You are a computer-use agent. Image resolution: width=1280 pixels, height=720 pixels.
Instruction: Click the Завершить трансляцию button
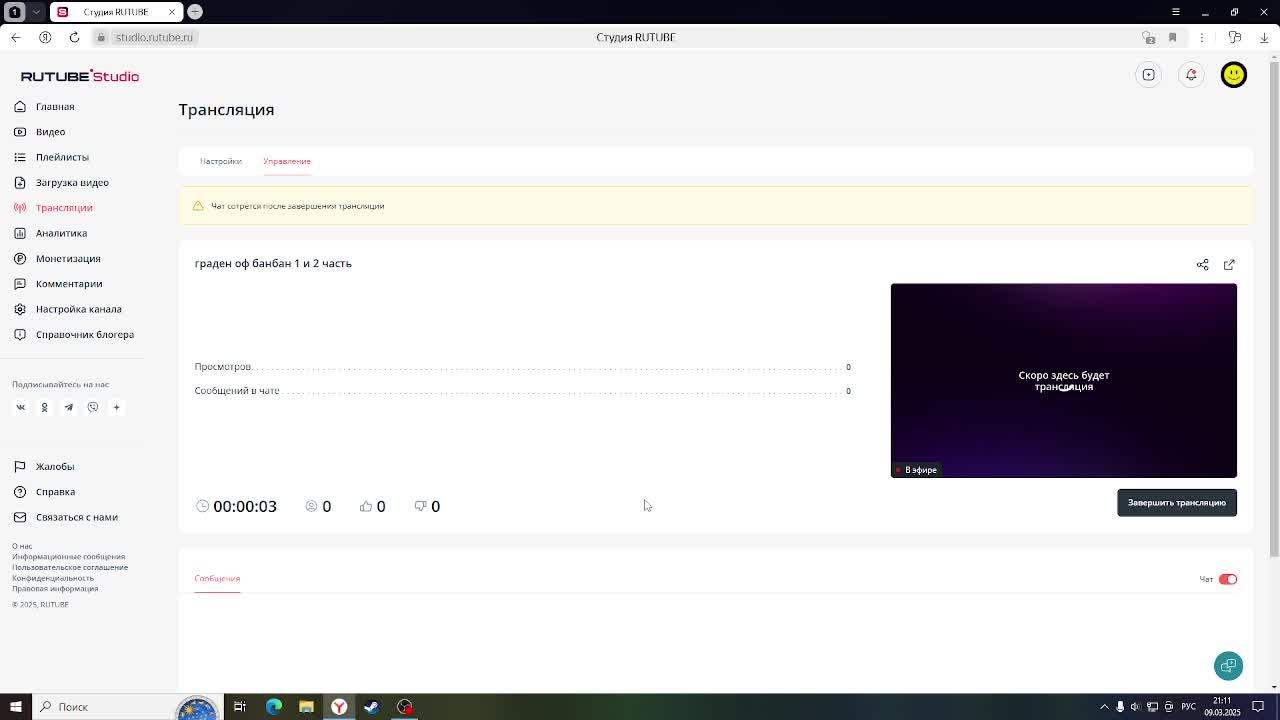1177,503
